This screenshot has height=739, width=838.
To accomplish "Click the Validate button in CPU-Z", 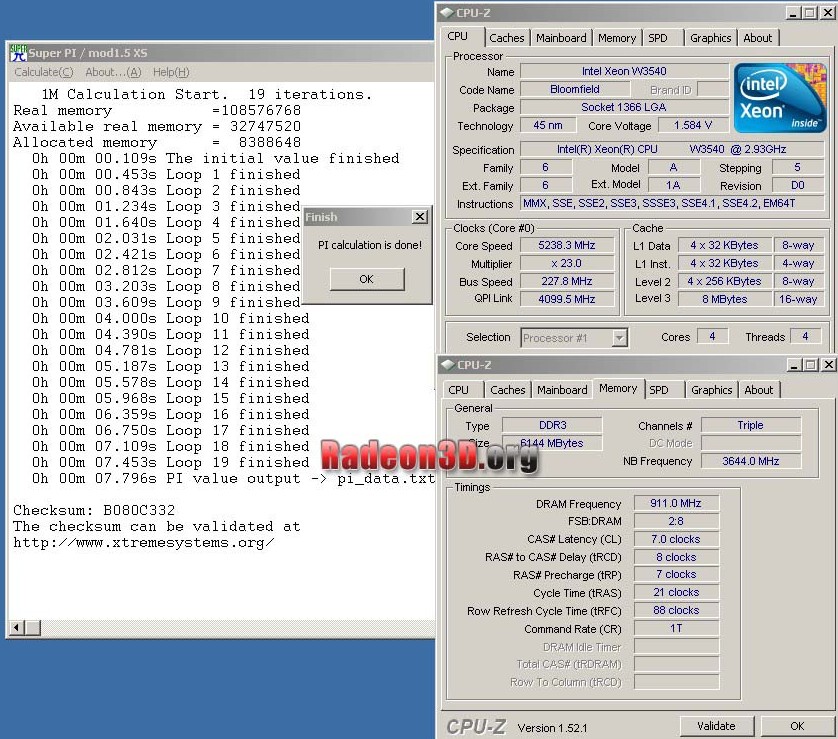I will 716,726.
